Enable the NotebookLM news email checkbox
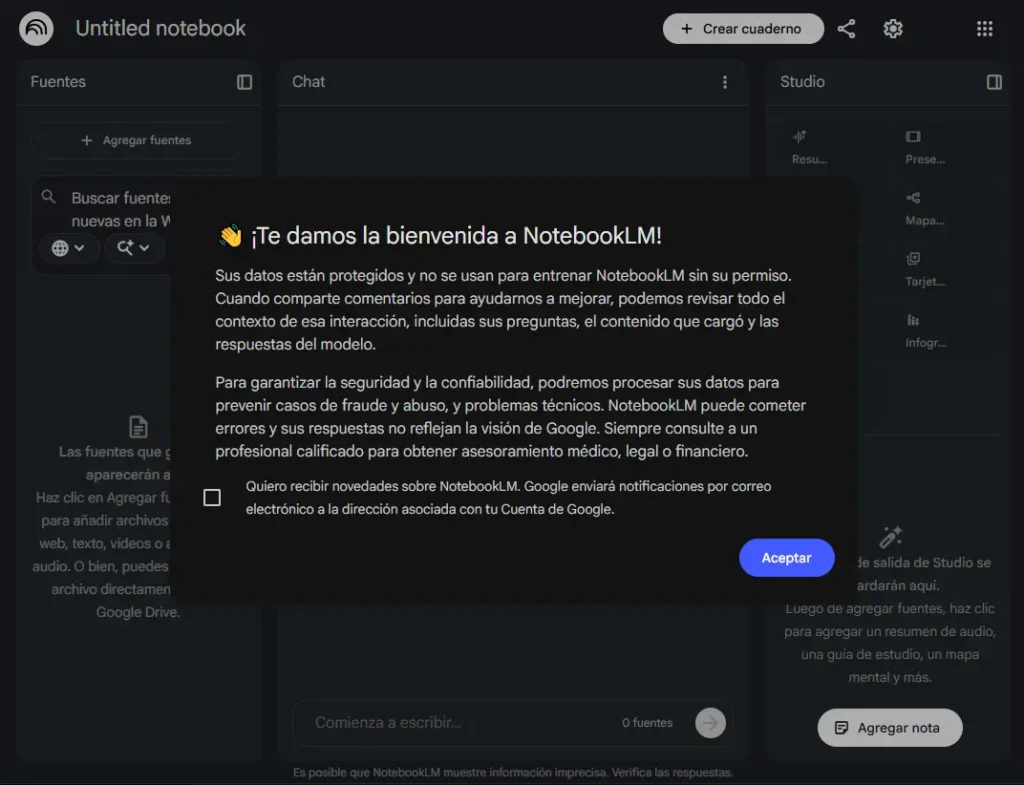 [x=212, y=498]
